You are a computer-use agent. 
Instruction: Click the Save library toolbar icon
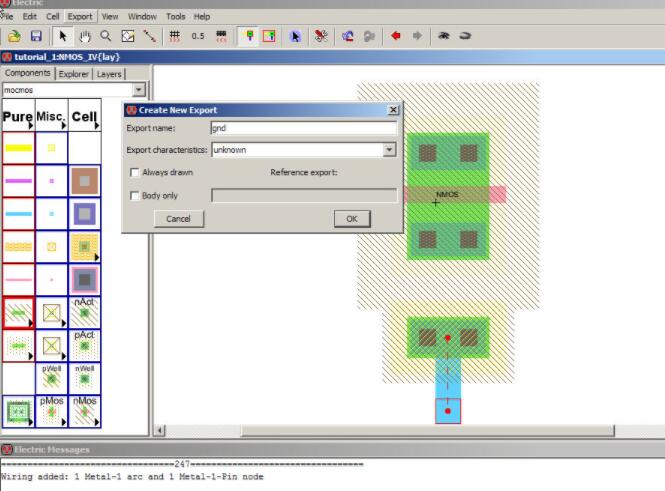click(x=35, y=36)
